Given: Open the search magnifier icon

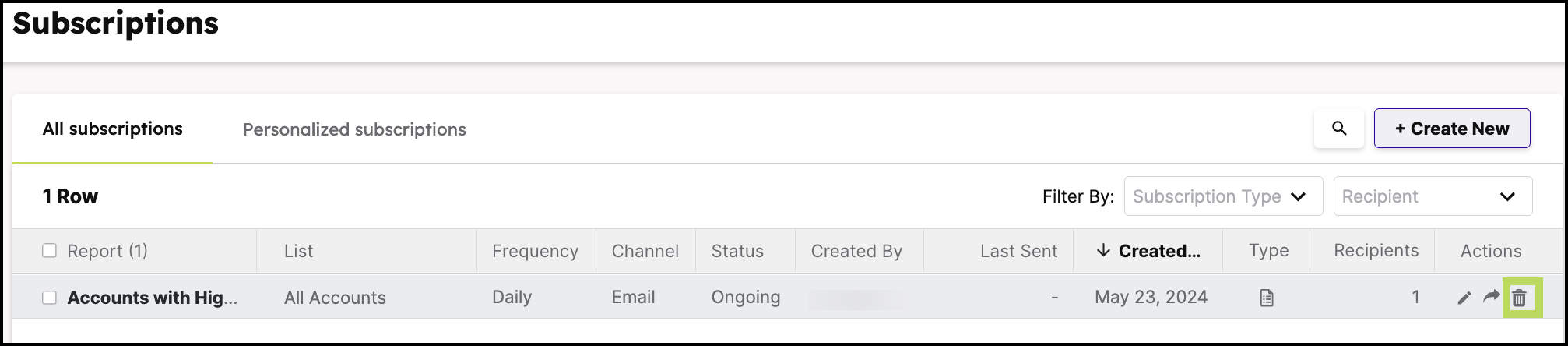Looking at the screenshot, I should pos(1339,129).
